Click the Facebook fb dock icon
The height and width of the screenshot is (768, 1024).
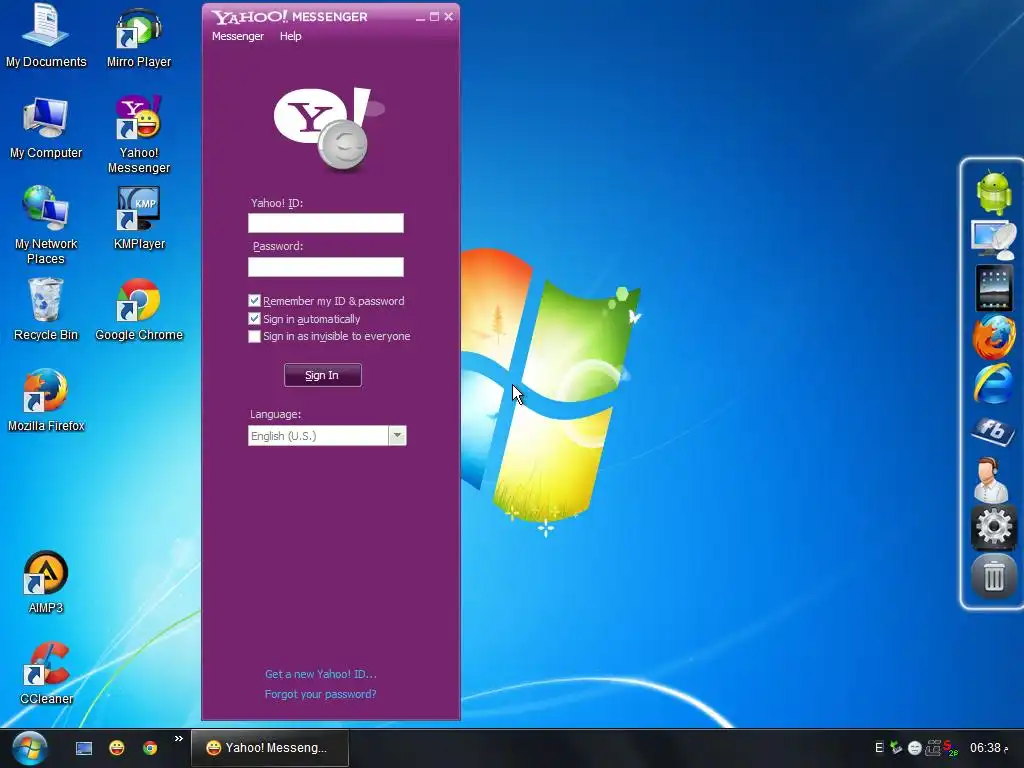click(993, 430)
